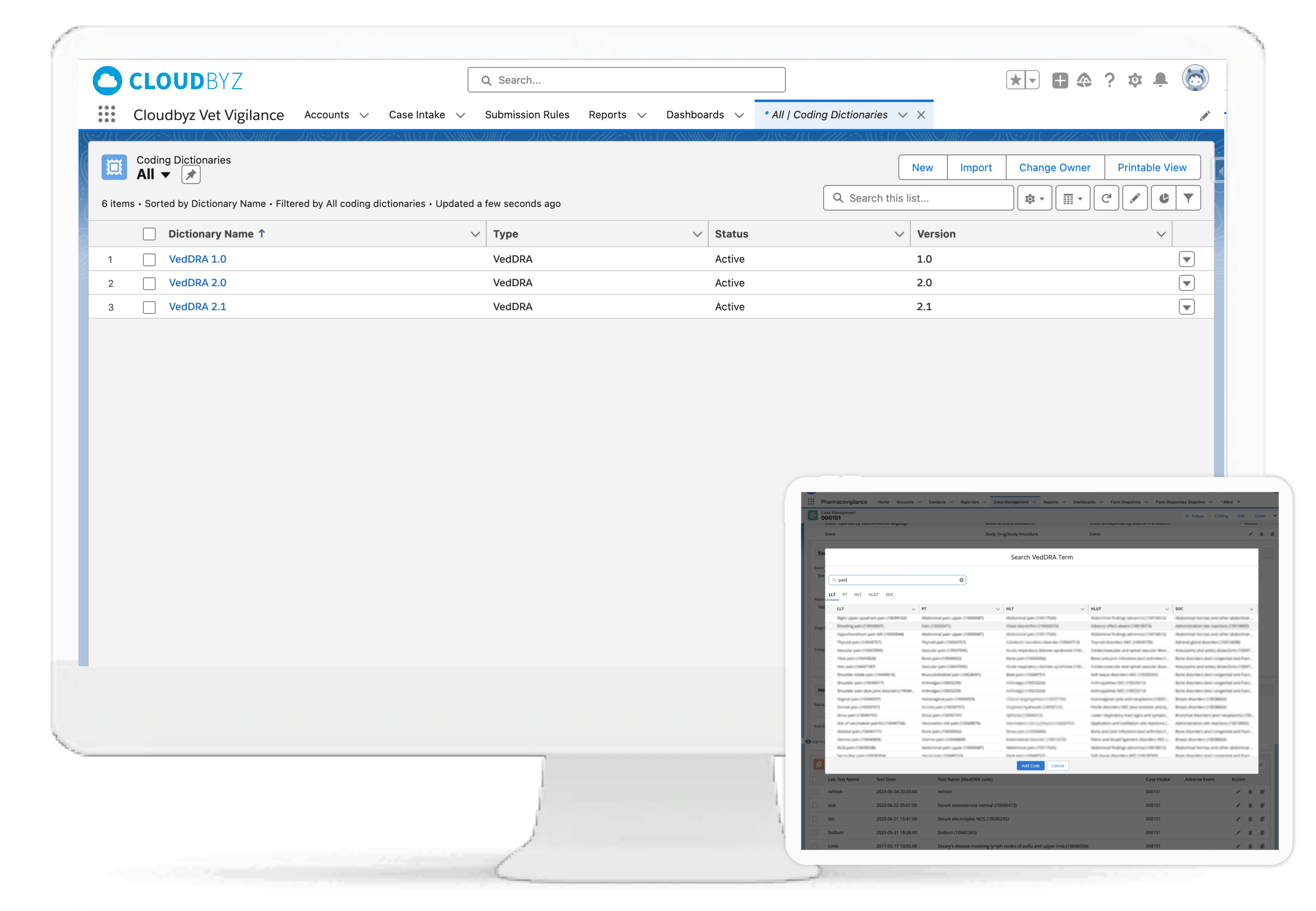The image size is (1316, 911).
Task: Select the VedDRA 2.1 row checkbox
Action: click(149, 307)
